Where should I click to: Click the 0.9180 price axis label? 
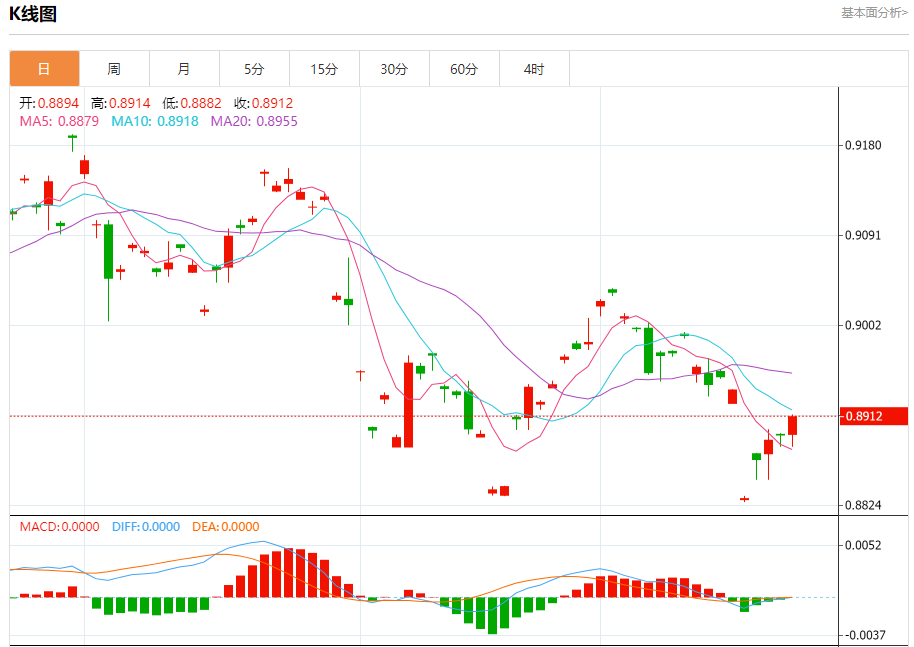tap(862, 145)
